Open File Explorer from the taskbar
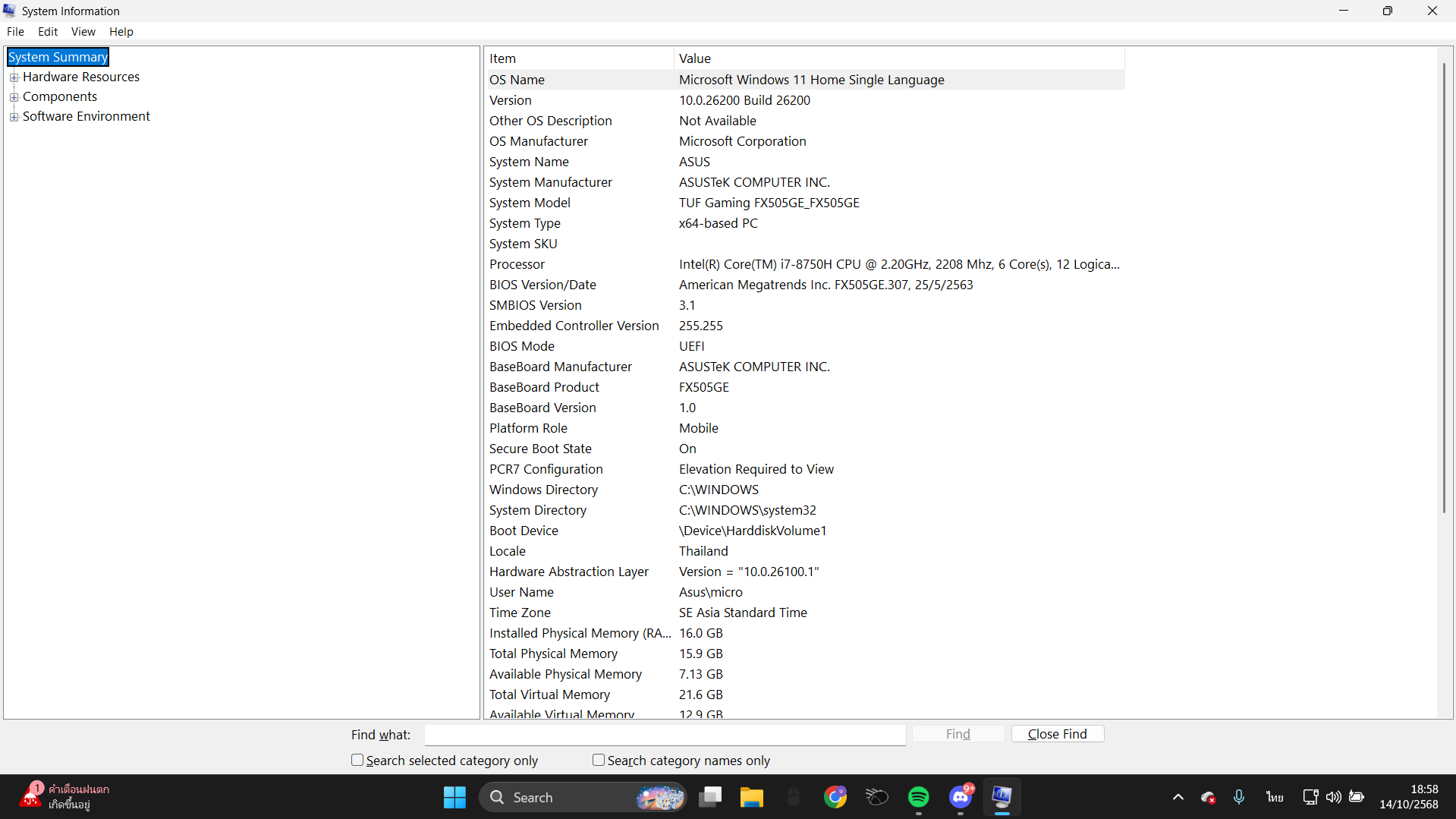 751,797
